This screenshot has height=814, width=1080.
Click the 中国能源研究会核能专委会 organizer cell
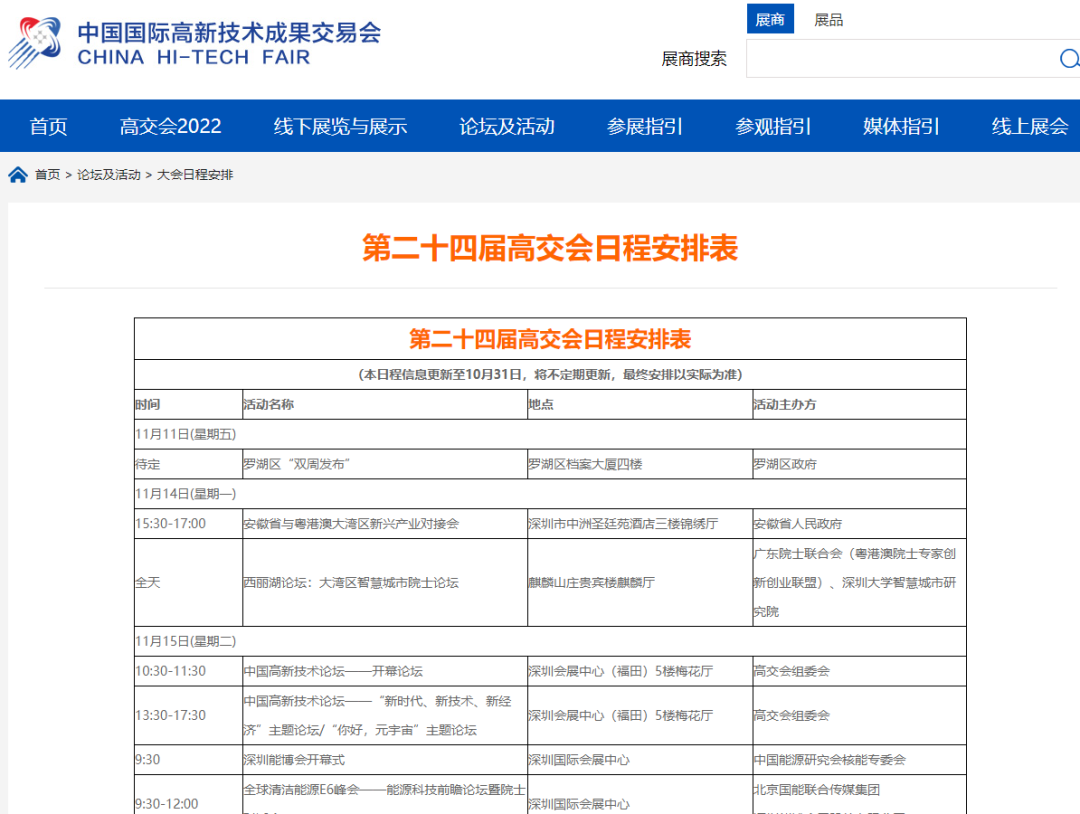[x=859, y=760]
